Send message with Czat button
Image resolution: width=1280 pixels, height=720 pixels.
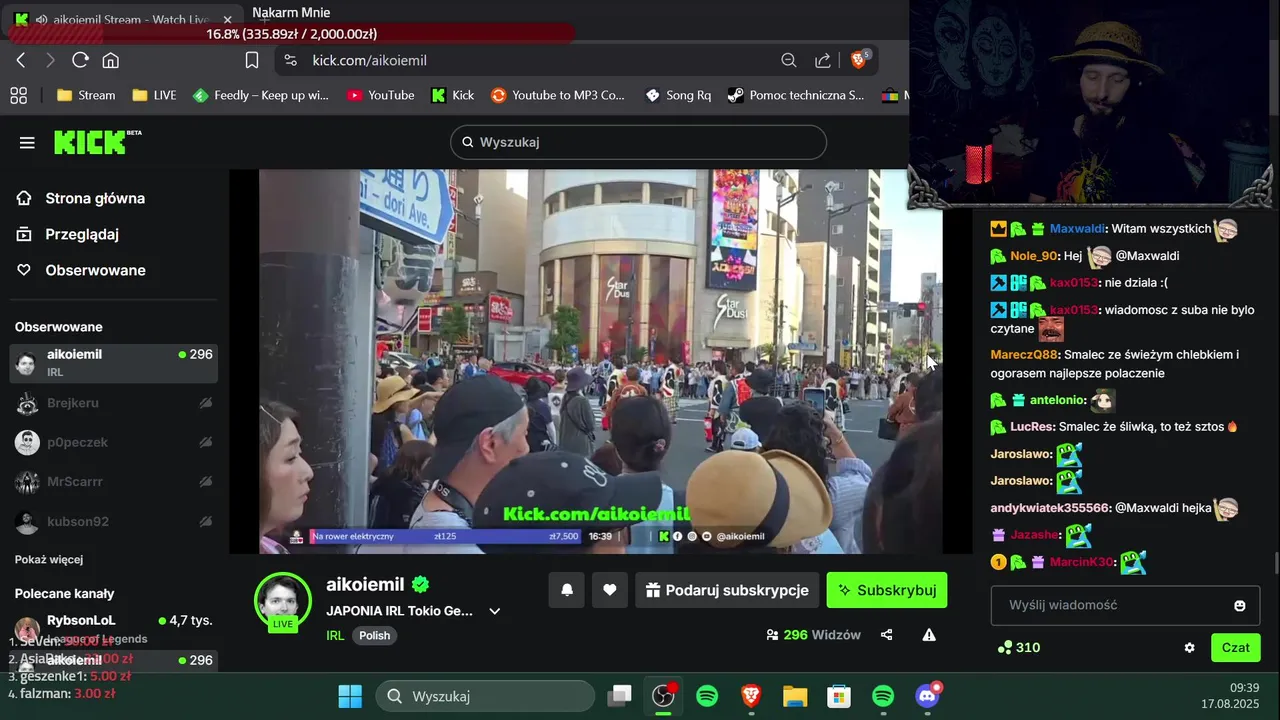pos(1236,647)
